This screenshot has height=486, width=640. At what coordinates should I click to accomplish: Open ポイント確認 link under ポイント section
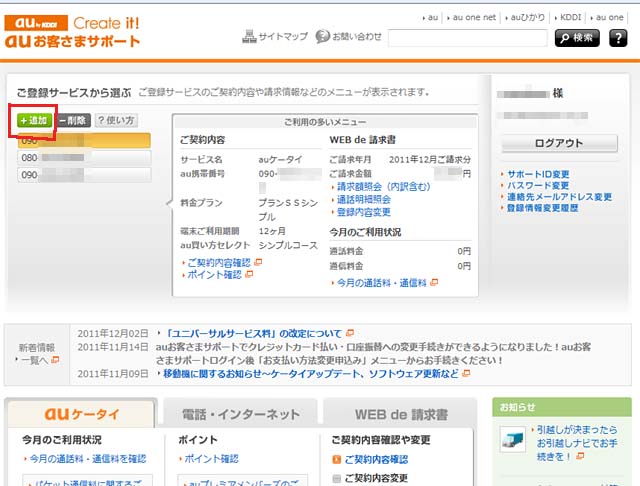pyautogui.click(x=211, y=459)
